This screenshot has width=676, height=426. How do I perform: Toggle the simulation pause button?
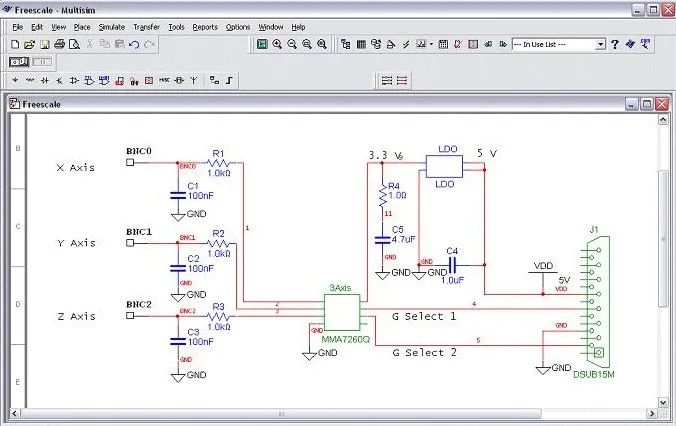42,62
